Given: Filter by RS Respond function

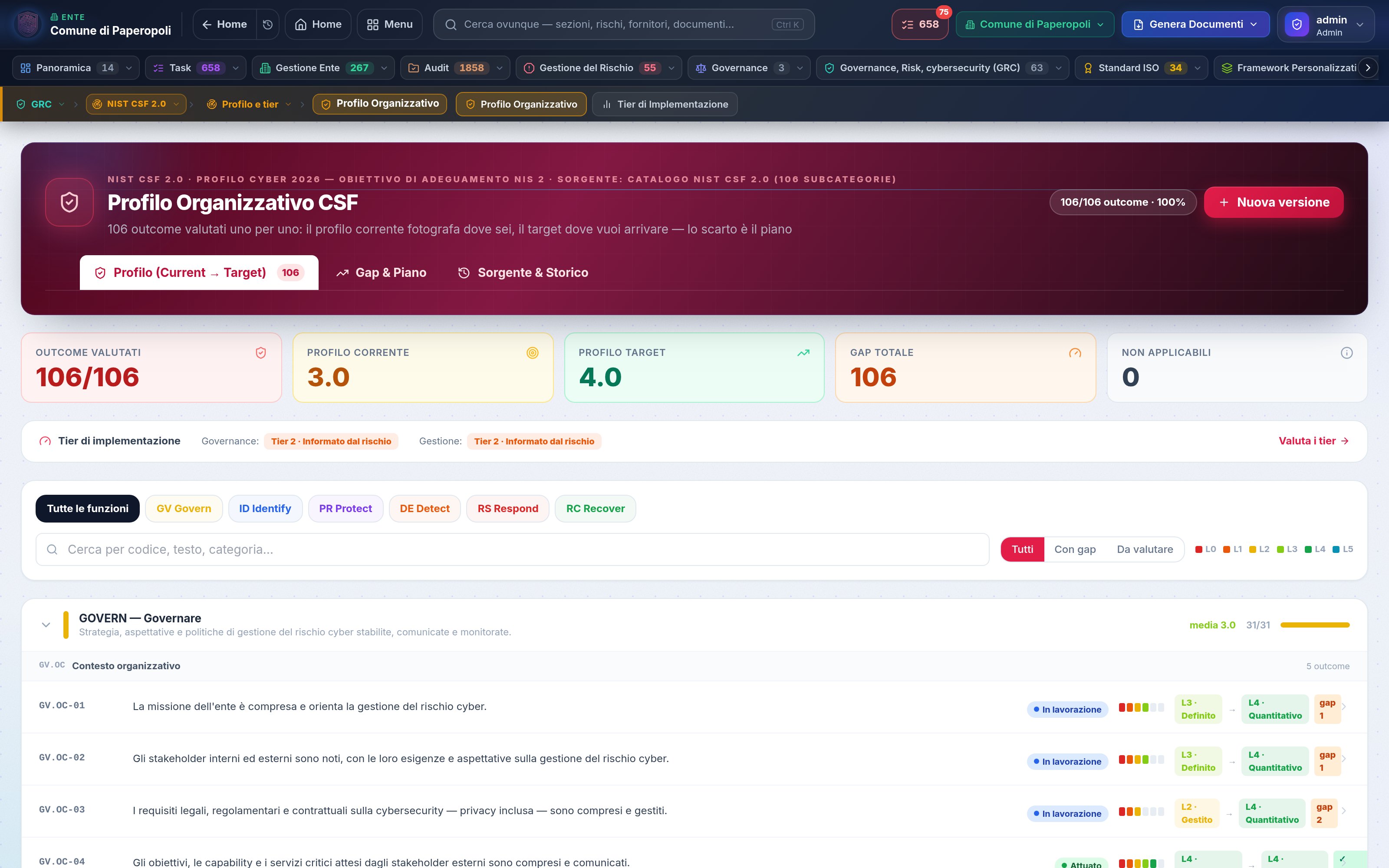Looking at the screenshot, I should (508, 509).
